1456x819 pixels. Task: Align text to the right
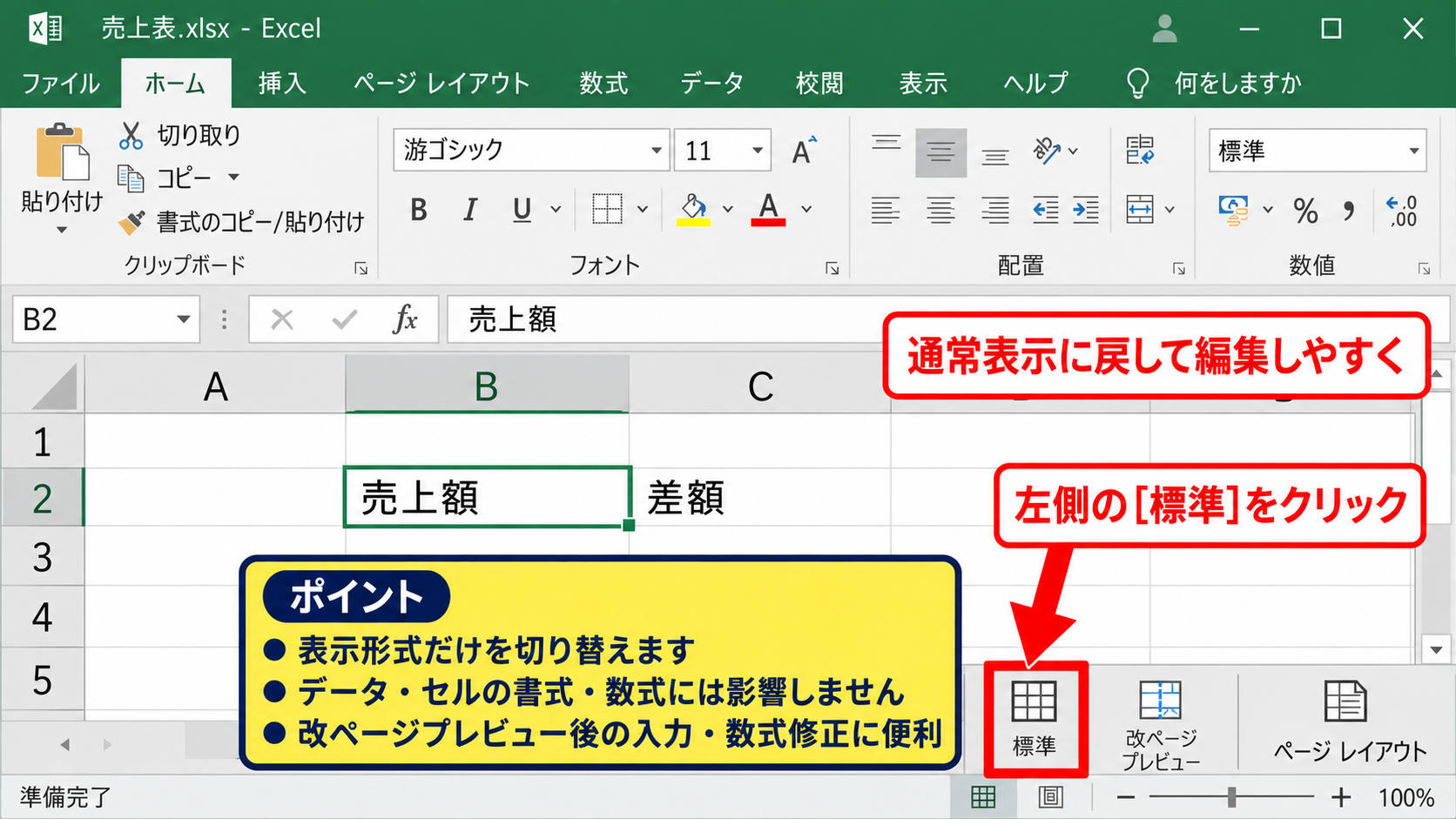[x=995, y=210]
